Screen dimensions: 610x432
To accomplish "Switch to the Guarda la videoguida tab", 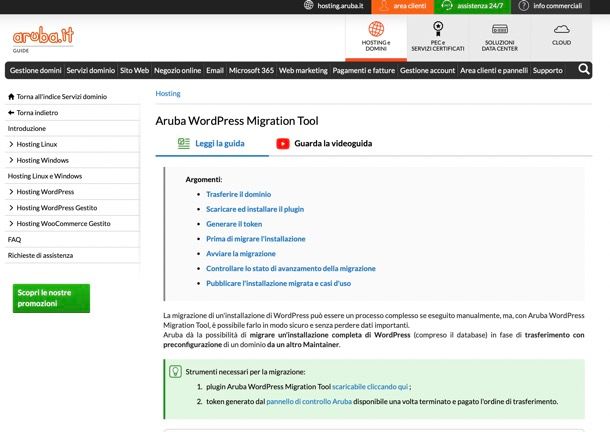I will click(324, 143).
